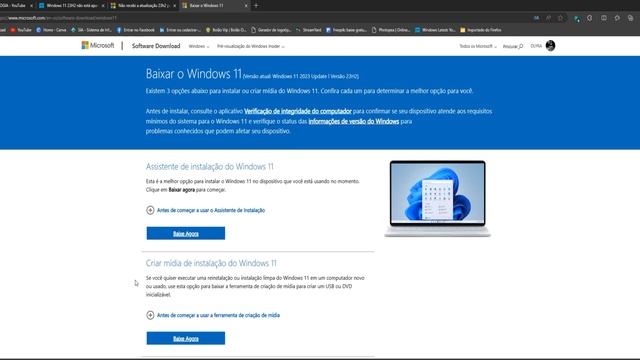Open the Software Download home link

pos(156,46)
